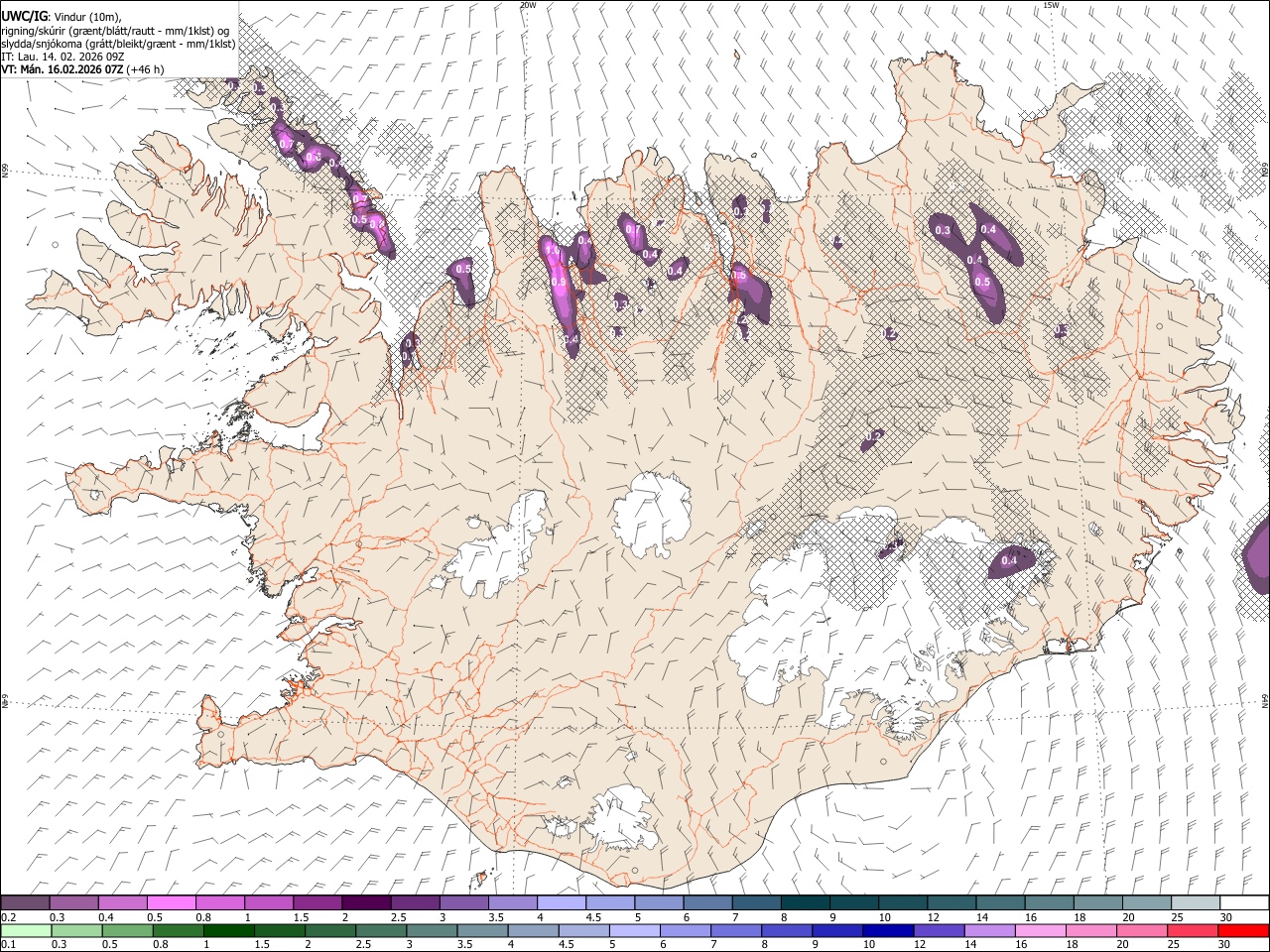This screenshot has width=1270, height=952.
Task: Pick the bright red 30 swatch in rain legend
Action: click(1242, 930)
